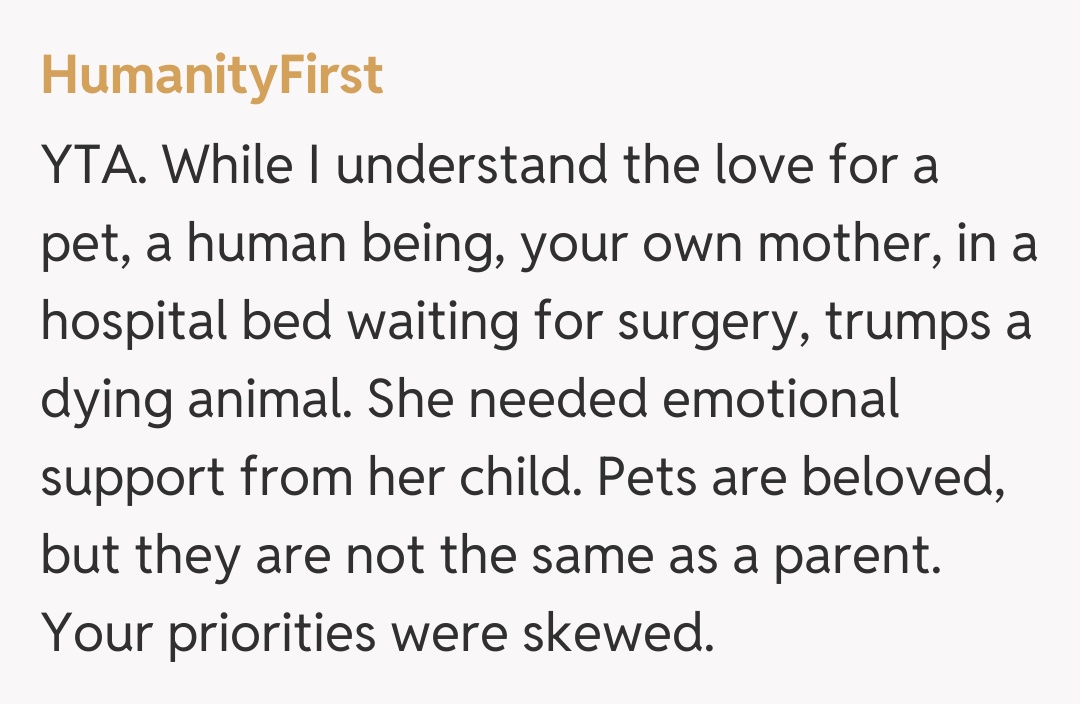Click the word "understand" in the comment
The height and width of the screenshot is (704, 1080).
click(x=470, y=165)
